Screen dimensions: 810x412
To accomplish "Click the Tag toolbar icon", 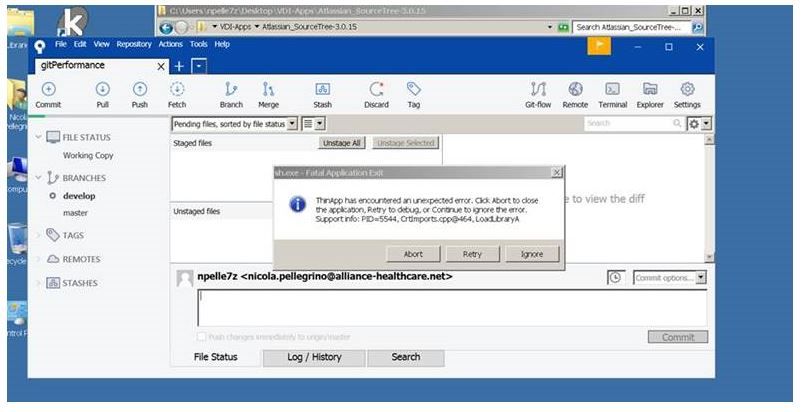I will point(413,89).
